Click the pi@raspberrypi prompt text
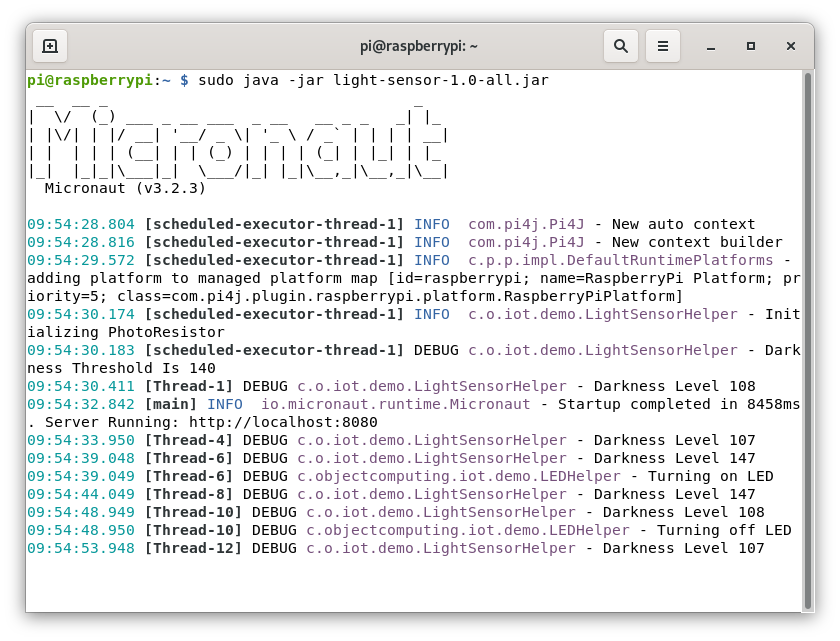This screenshot has height=641, width=840. 90,80
